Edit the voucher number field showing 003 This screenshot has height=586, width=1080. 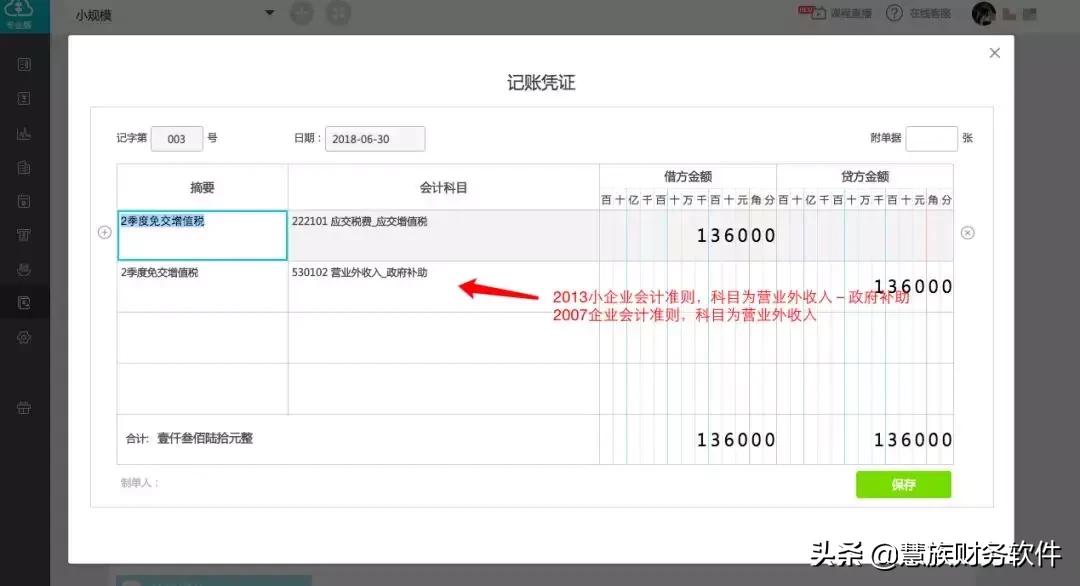(x=177, y=138)
